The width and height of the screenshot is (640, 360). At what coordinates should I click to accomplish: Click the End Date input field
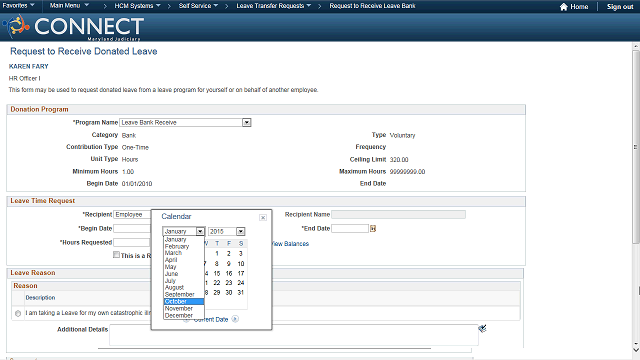350,229
